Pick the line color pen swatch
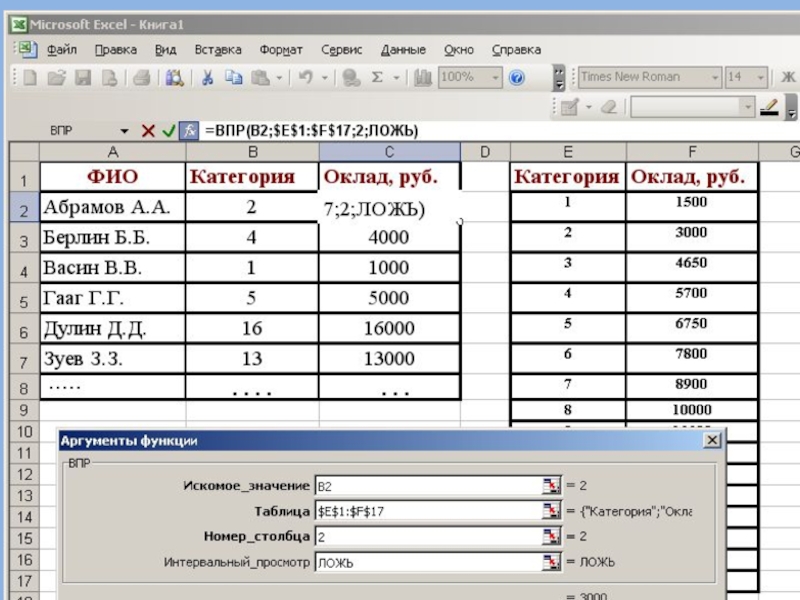This screenshot has height=600, width=800. coord(769,107)
